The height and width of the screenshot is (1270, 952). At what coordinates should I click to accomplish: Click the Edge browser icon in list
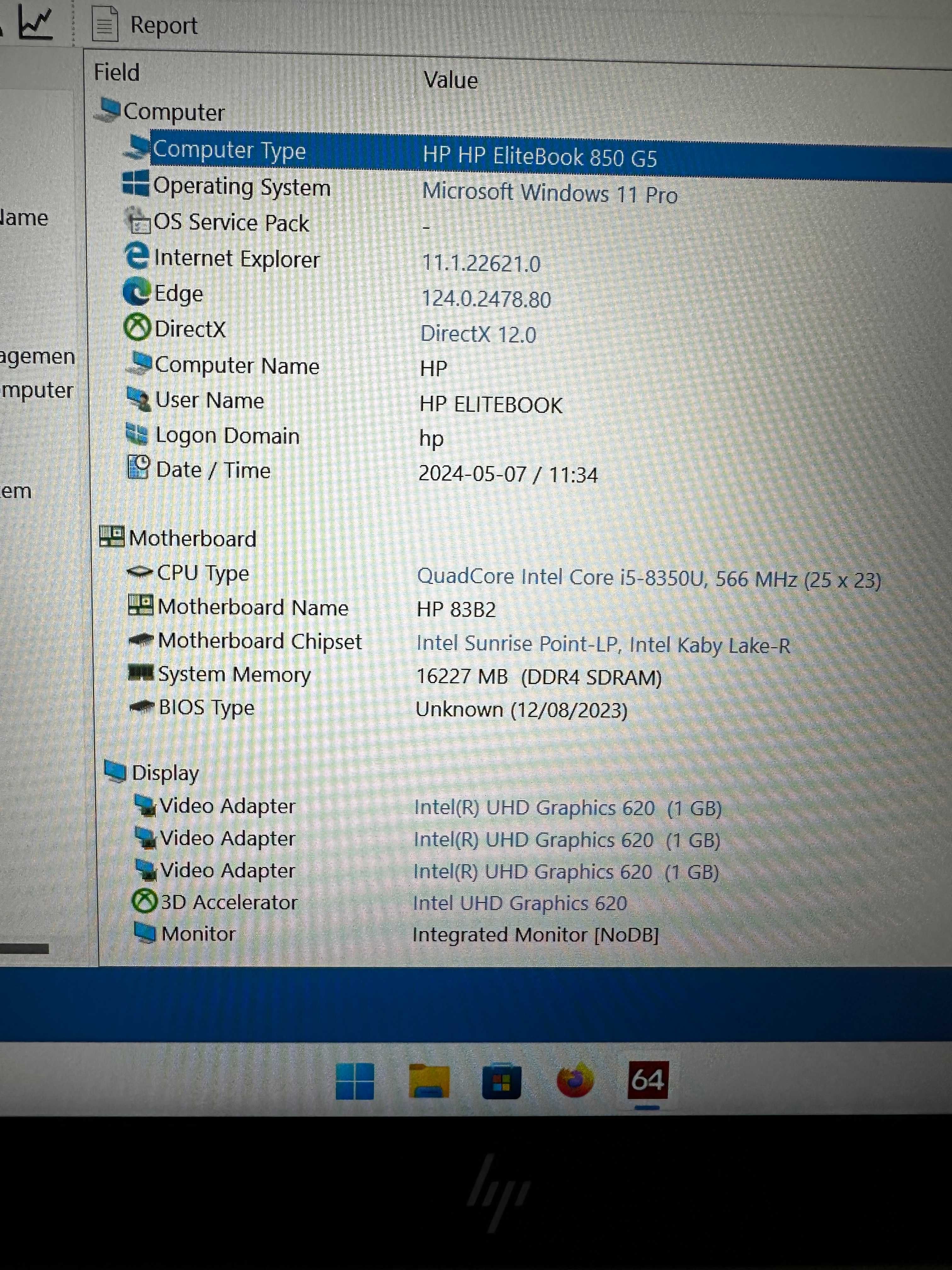(137, 292)
